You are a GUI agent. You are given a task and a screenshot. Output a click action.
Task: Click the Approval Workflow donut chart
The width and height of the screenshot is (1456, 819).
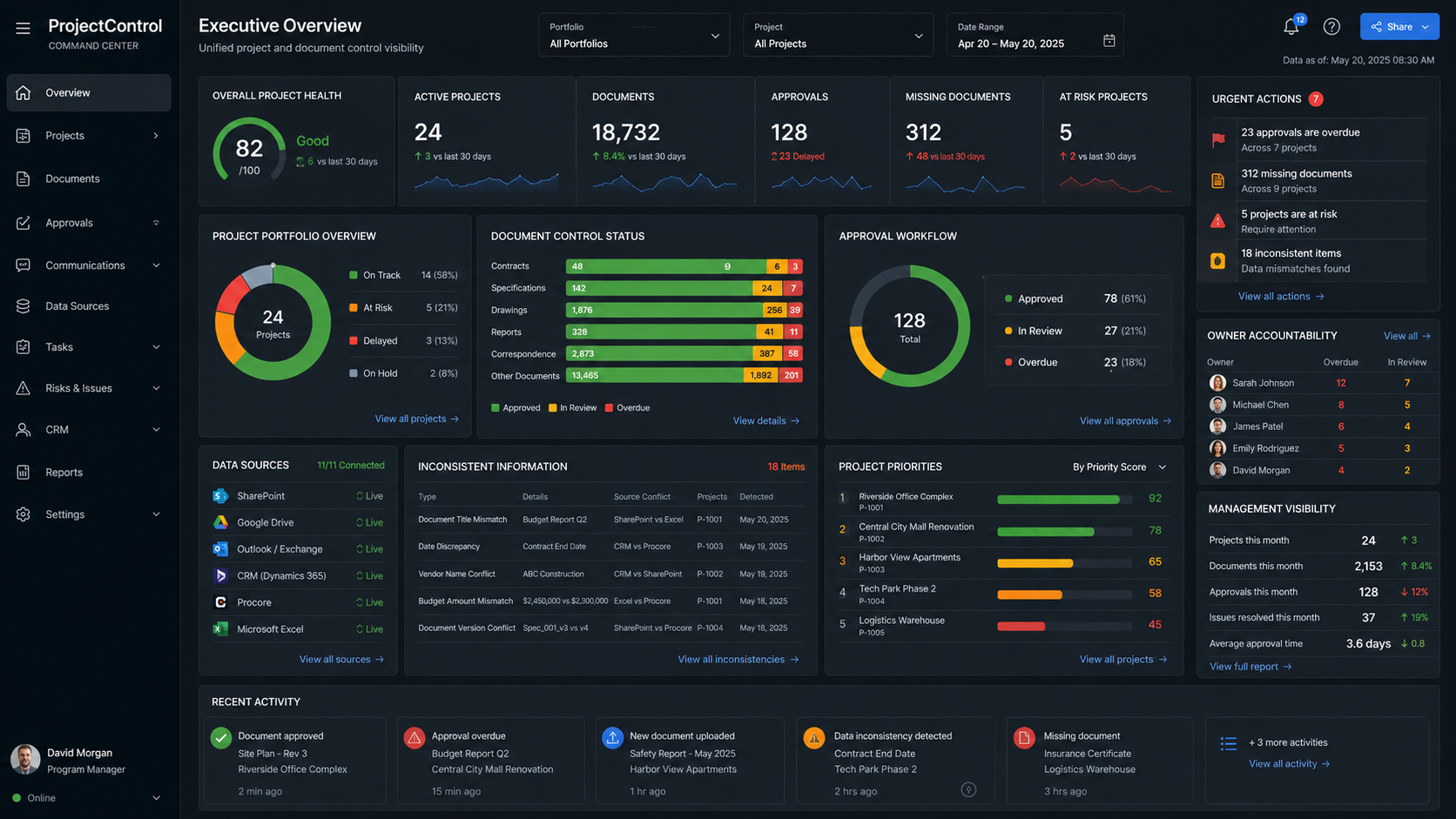click(x=909, y=326)
